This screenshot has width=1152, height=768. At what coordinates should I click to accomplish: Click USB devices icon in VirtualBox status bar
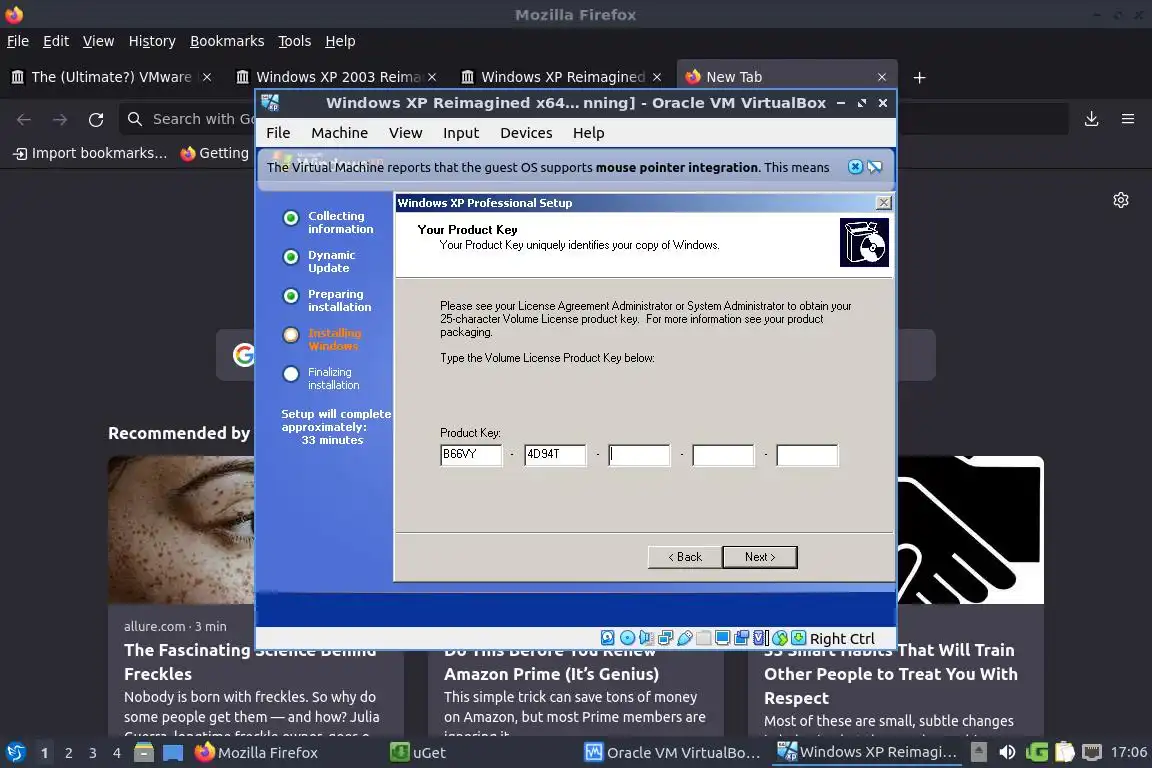[685, 638]
